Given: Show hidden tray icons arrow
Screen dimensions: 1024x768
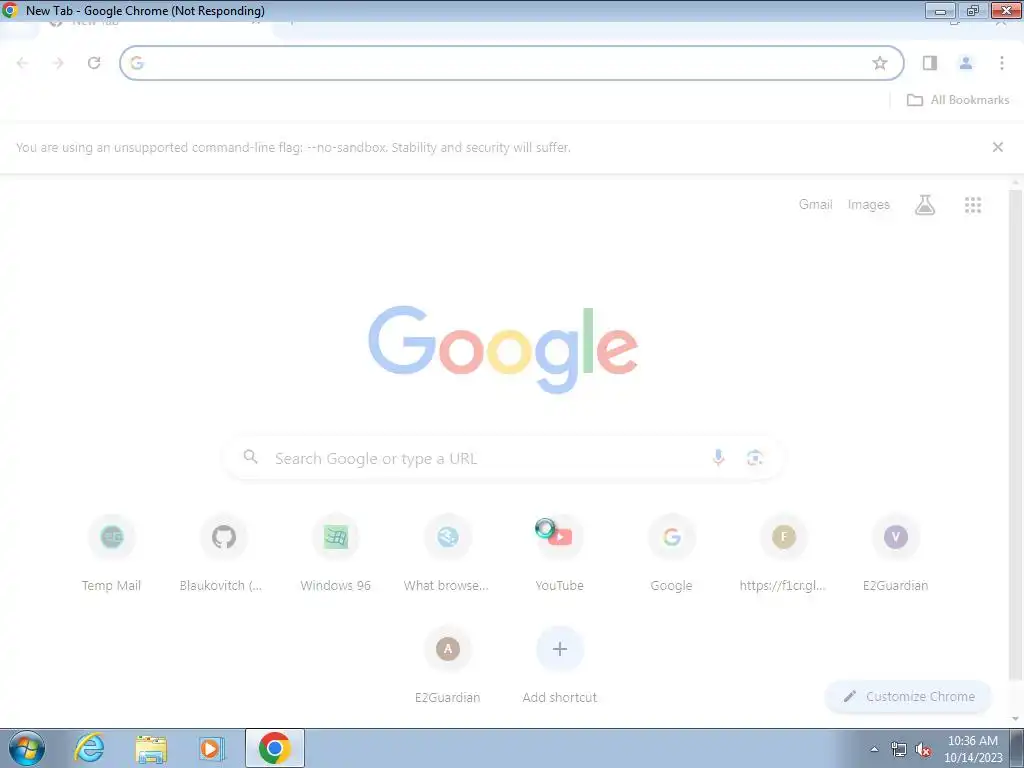Looking at the screenshot, I should [x=874, y=749].
